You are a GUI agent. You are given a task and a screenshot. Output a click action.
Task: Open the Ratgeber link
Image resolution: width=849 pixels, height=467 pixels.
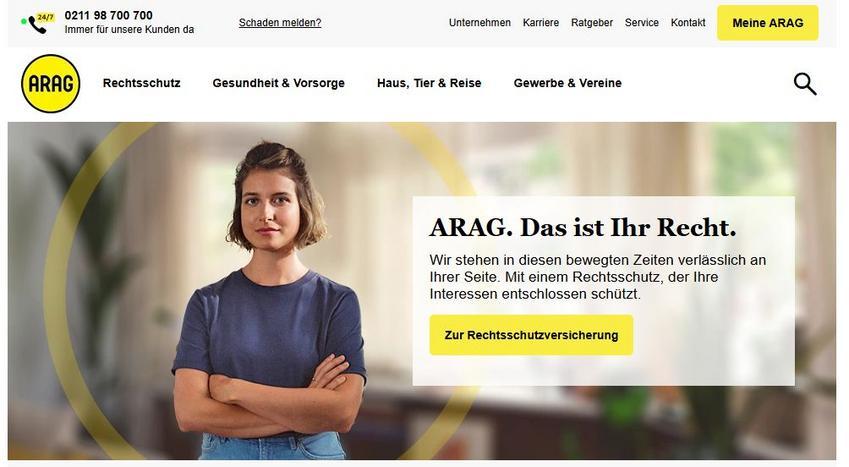(592, 23)
